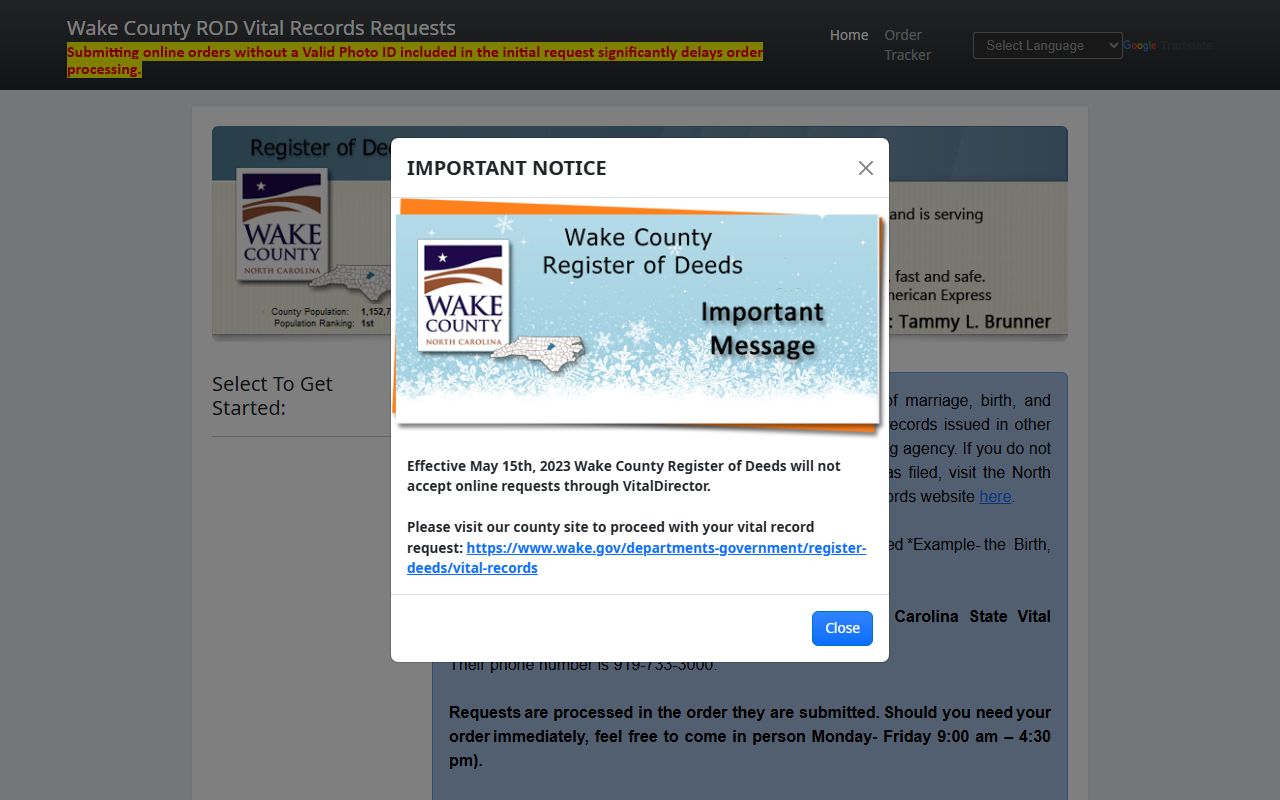Click the Wake County logo in page header banner
This screenshot has height=800, width=1280.
[282, 225]
